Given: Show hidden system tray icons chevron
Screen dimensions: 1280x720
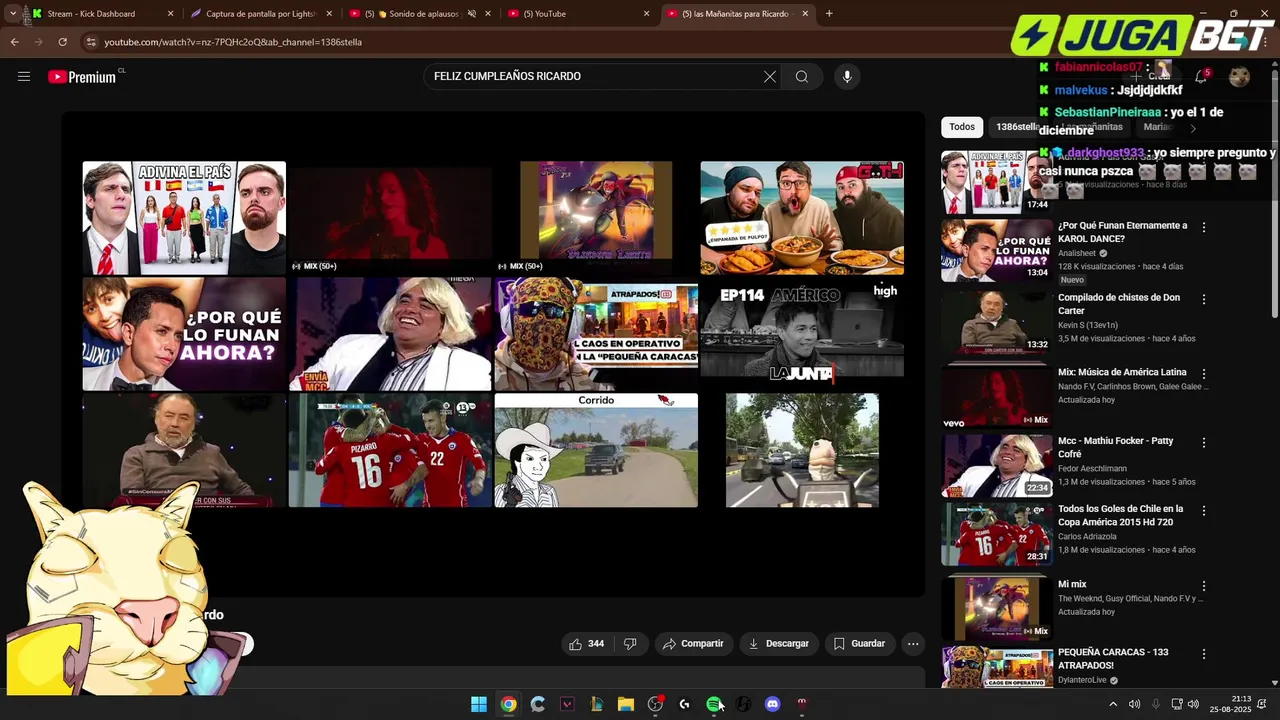Looking at the screenshot, I should pos(1111,704).
